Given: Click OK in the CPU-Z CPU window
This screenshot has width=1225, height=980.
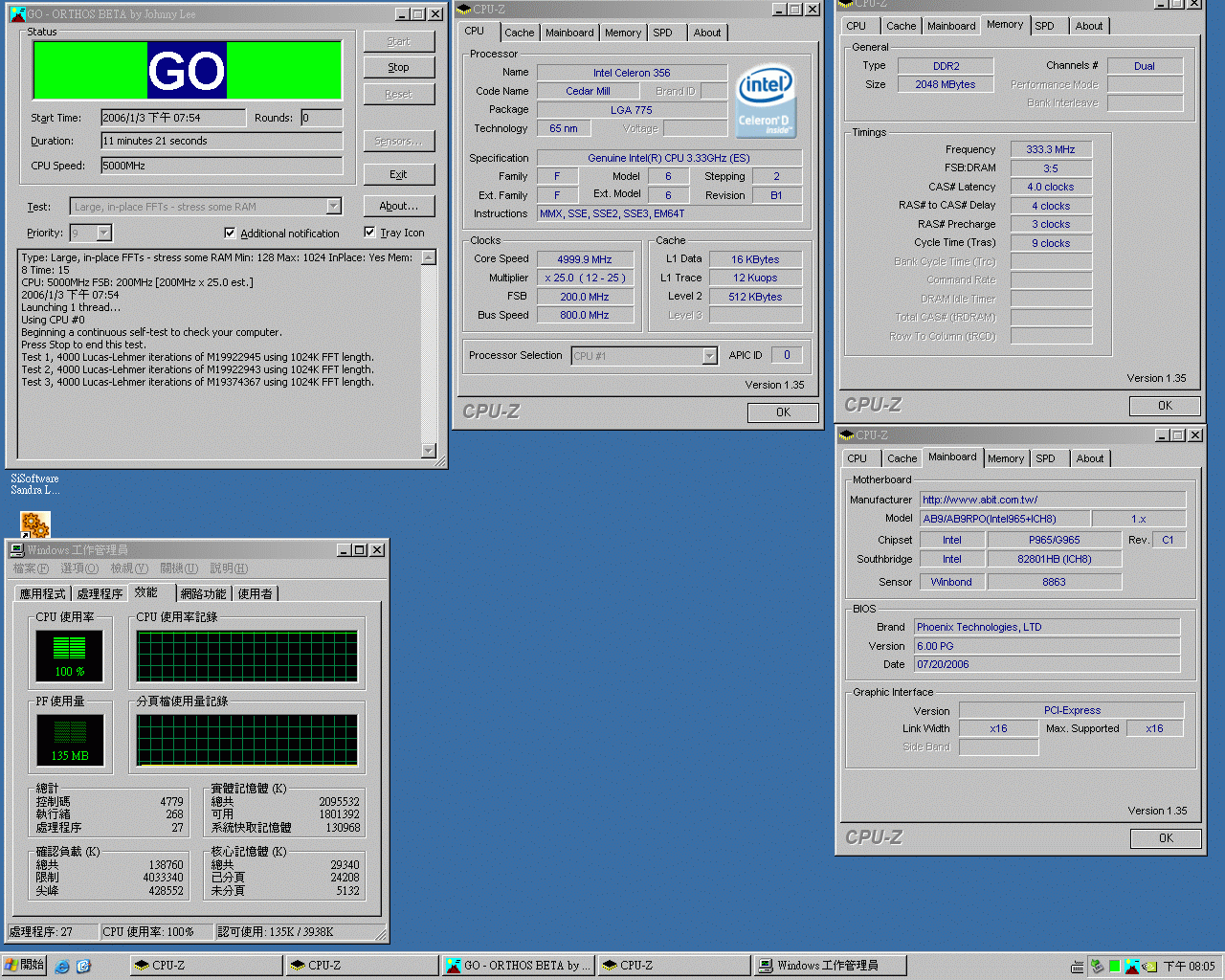Looking at the screenshot, I should [783, 412].
